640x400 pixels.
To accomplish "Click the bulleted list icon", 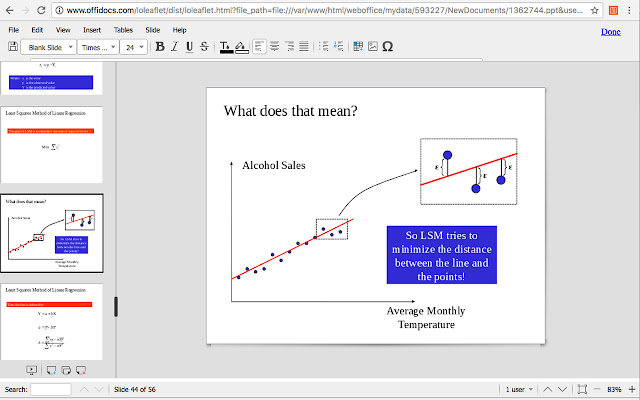I will (x=321, y=47).
